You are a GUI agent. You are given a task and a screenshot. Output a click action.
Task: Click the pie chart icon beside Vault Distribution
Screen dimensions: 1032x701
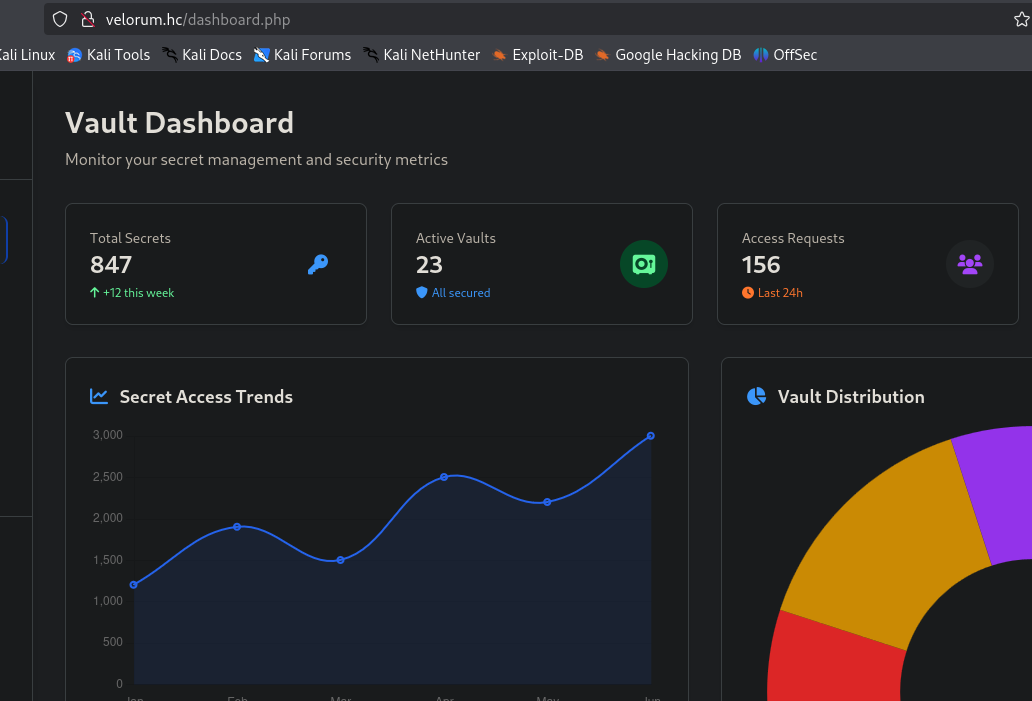(x=756, y=396)
